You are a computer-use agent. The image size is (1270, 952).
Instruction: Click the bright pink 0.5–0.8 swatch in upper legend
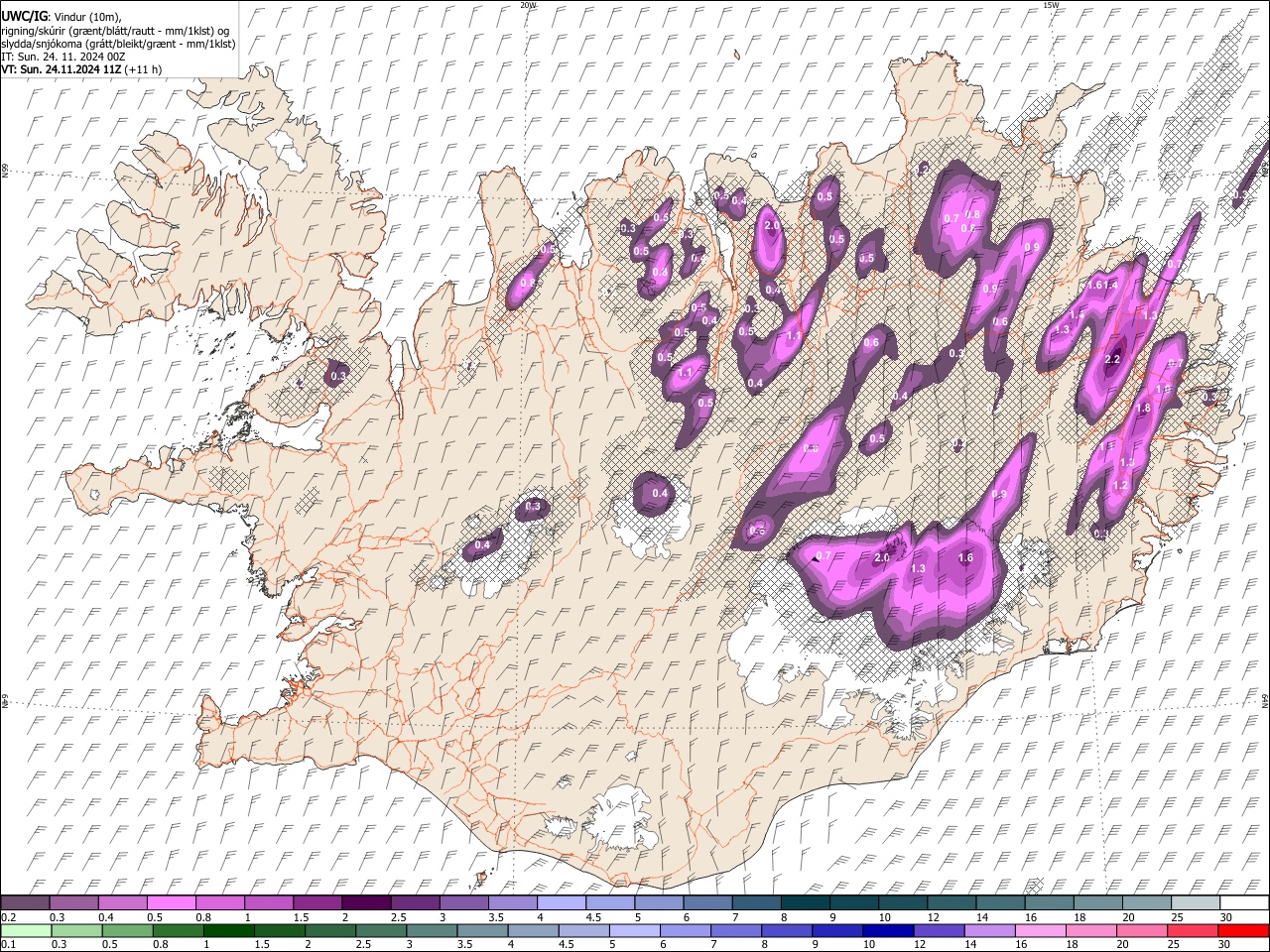click(171, 903)
